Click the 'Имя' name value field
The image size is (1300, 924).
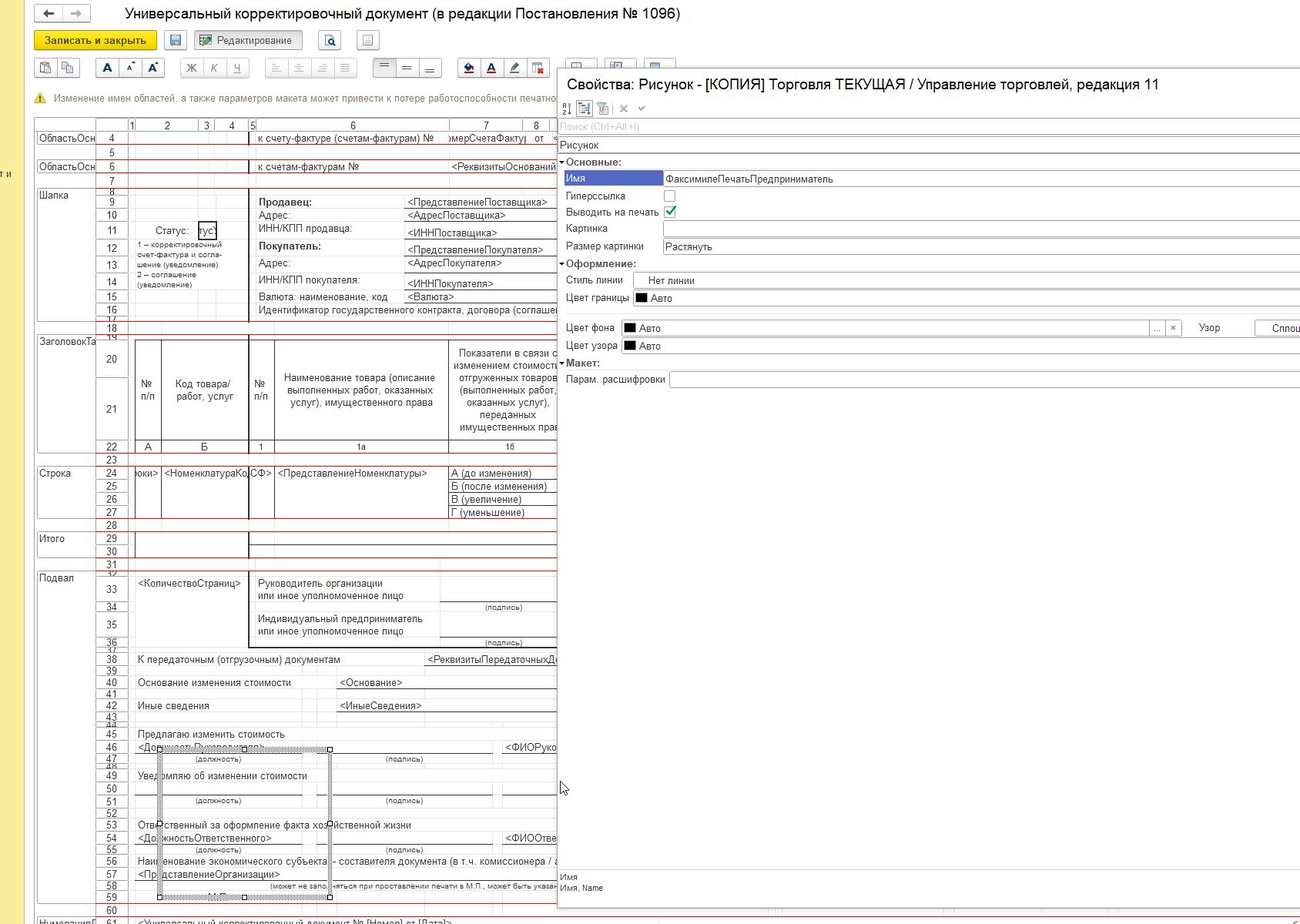pos(981,179)
